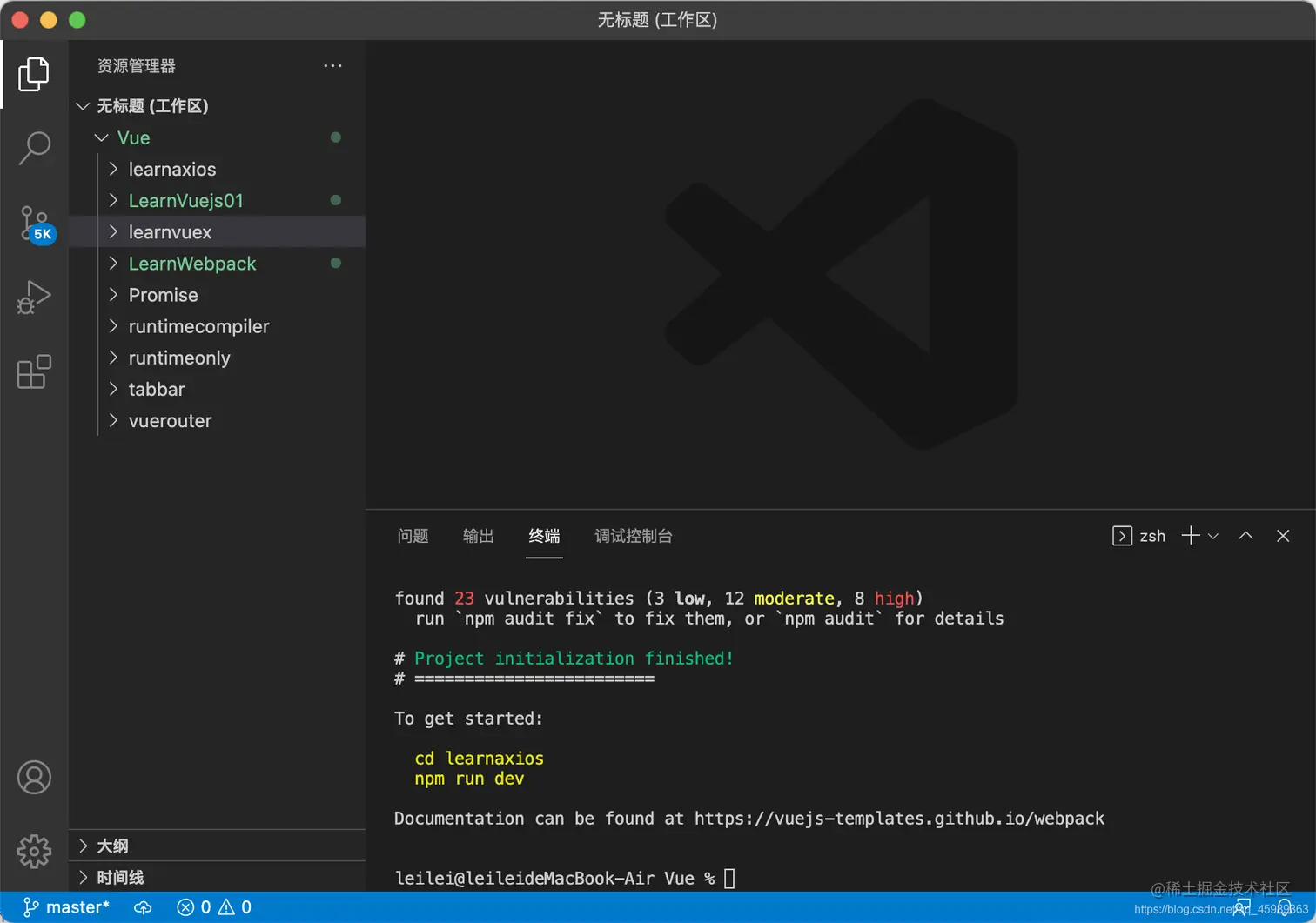
Task: Switch to the 调试控制台 debug console tab
Action: coord(634,536)
